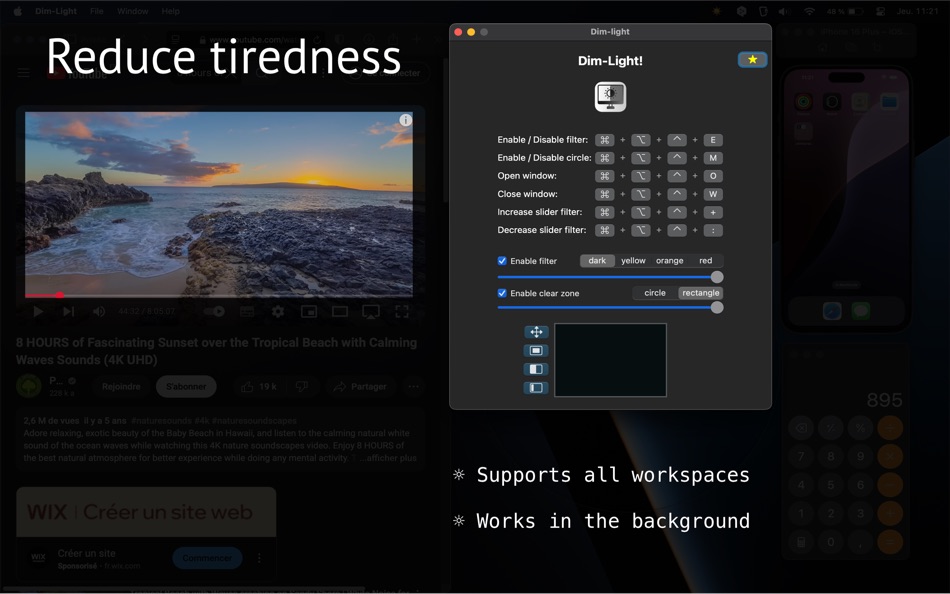950x594 pixels.
Task: Click the sunset beach video thumbnail
Action: coord(219,204)
